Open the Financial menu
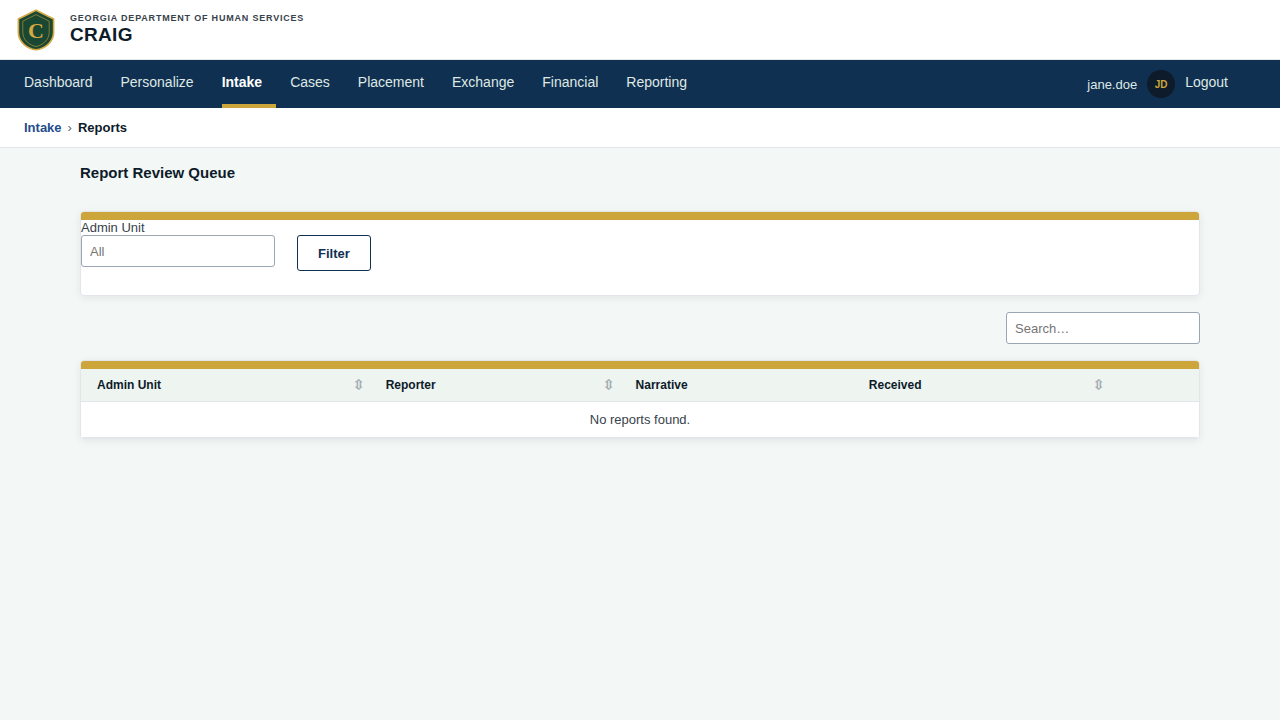1280x720 pixels. (570, 83)
